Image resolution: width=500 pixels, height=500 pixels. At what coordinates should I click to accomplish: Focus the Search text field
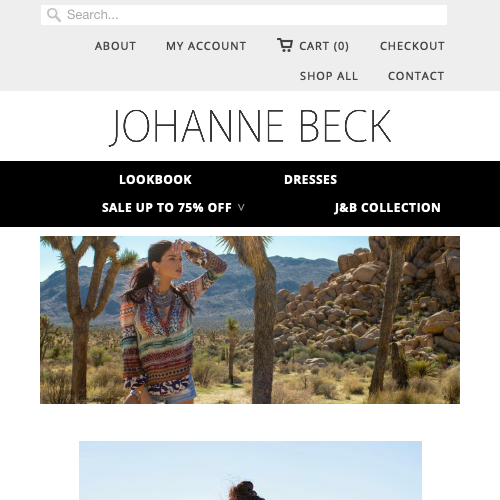coord(244,15)
